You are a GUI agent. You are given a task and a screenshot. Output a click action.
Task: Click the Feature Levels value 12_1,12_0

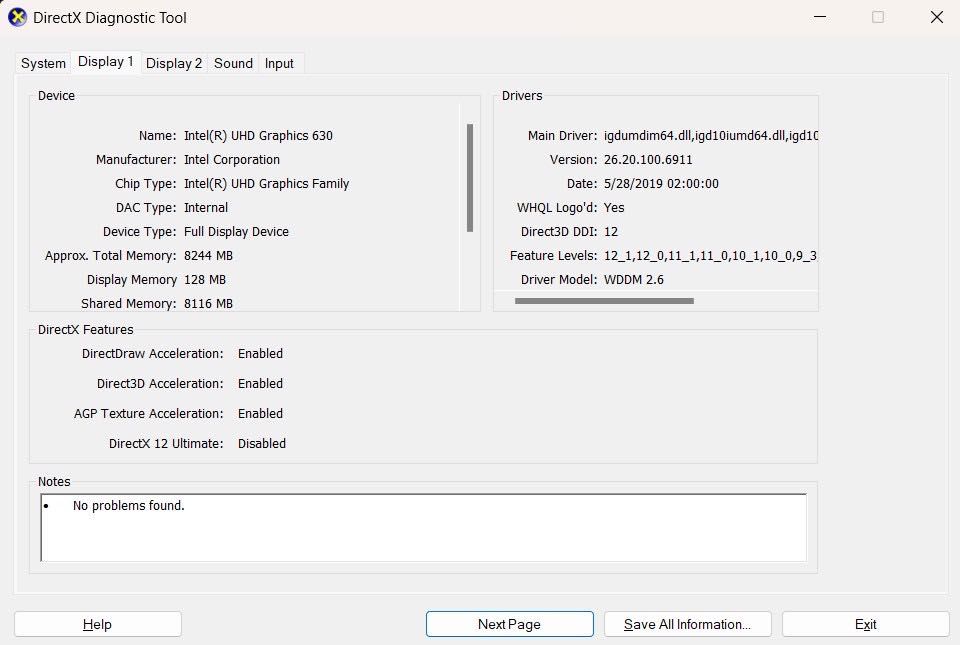(x=710, y=256)
